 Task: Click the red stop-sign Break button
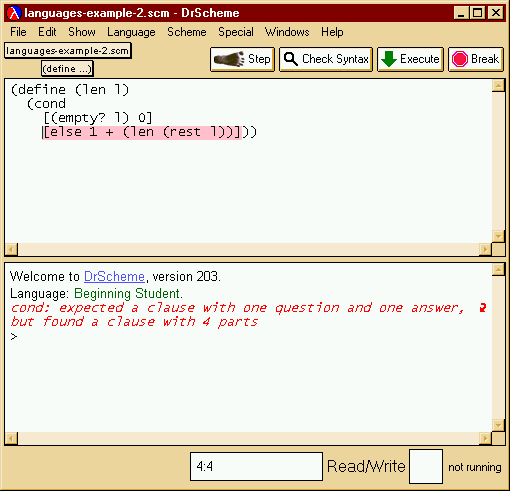click(x=476, y=59)
